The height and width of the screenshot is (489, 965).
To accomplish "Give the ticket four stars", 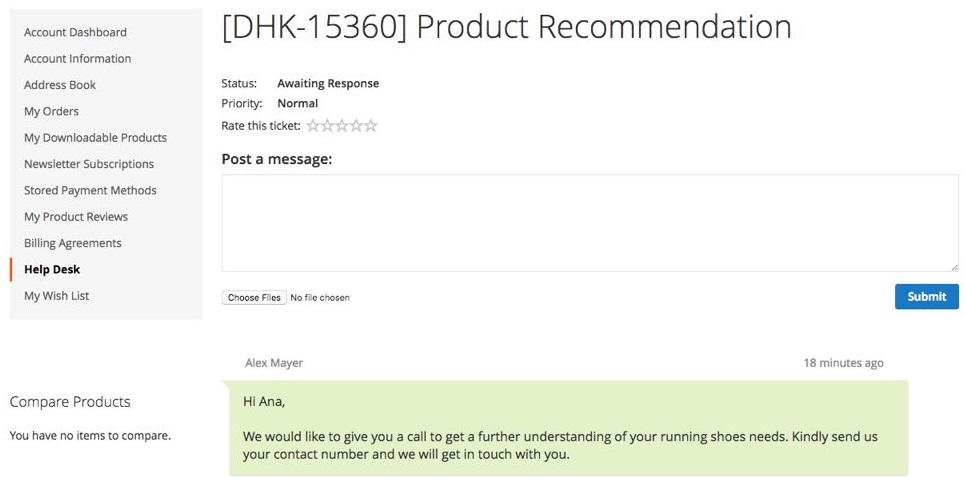I will click(356, 126).
